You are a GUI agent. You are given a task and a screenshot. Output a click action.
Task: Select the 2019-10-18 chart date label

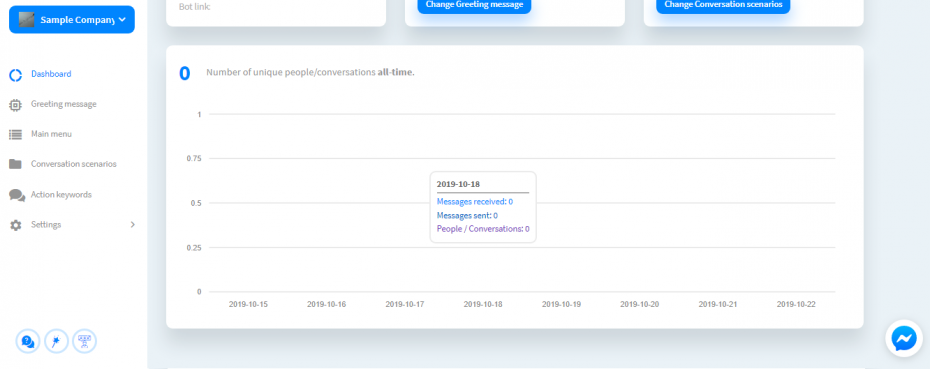(483, 304)
